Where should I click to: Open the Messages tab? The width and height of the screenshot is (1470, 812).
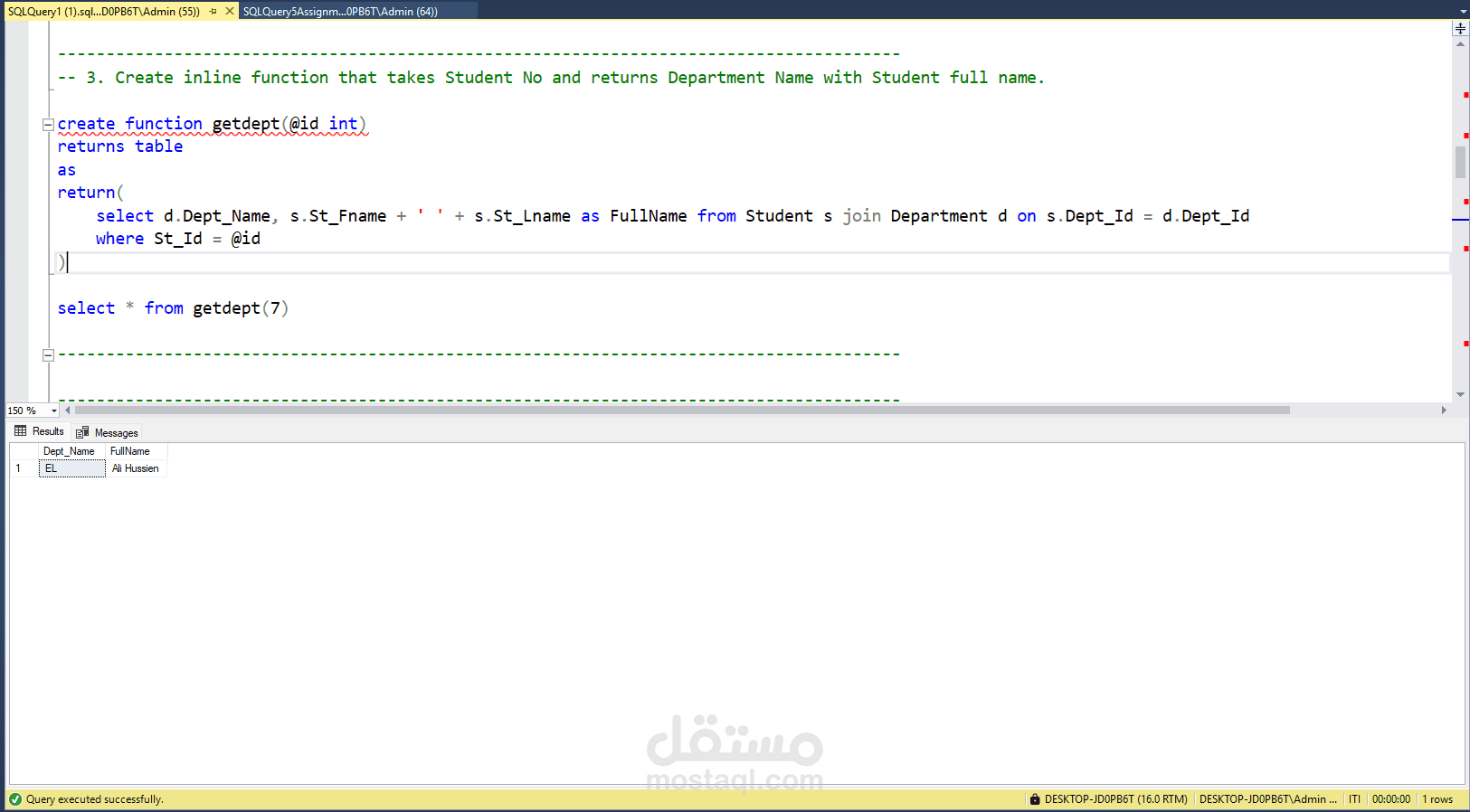click(x=108, y=432)
